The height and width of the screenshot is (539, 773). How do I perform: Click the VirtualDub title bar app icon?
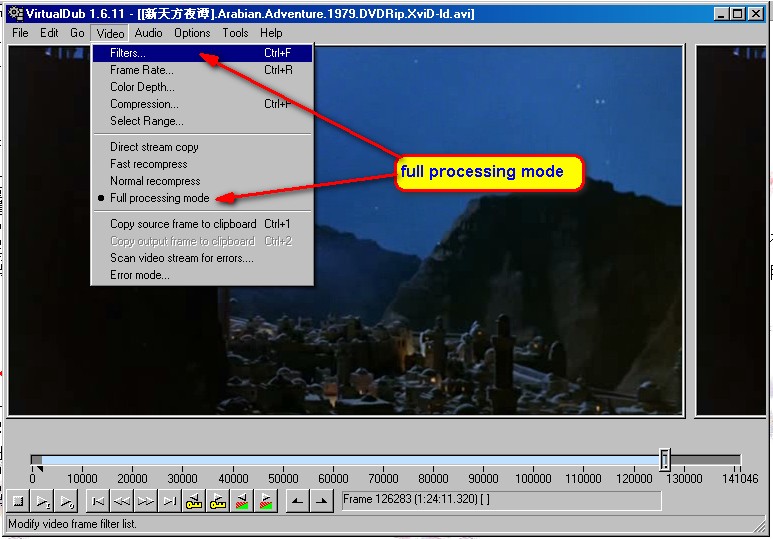pos(15,13)
